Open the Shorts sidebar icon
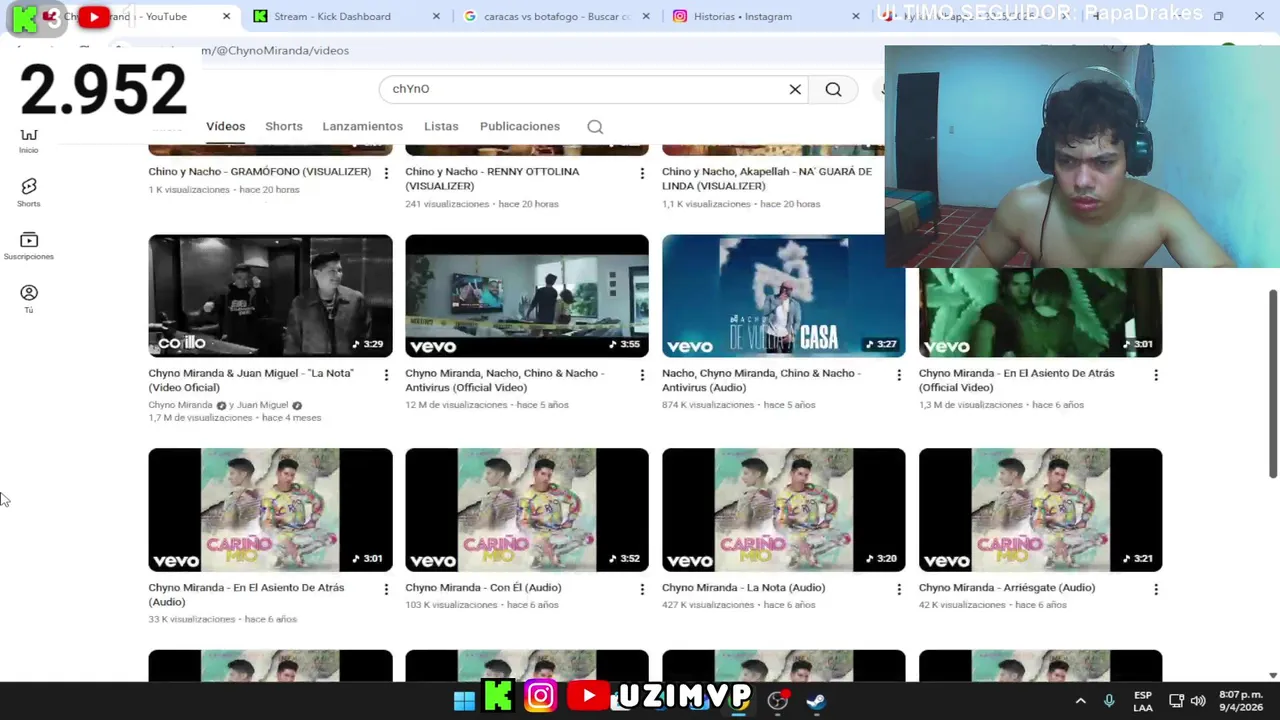Screen dimensions: 1280x720 28,193
